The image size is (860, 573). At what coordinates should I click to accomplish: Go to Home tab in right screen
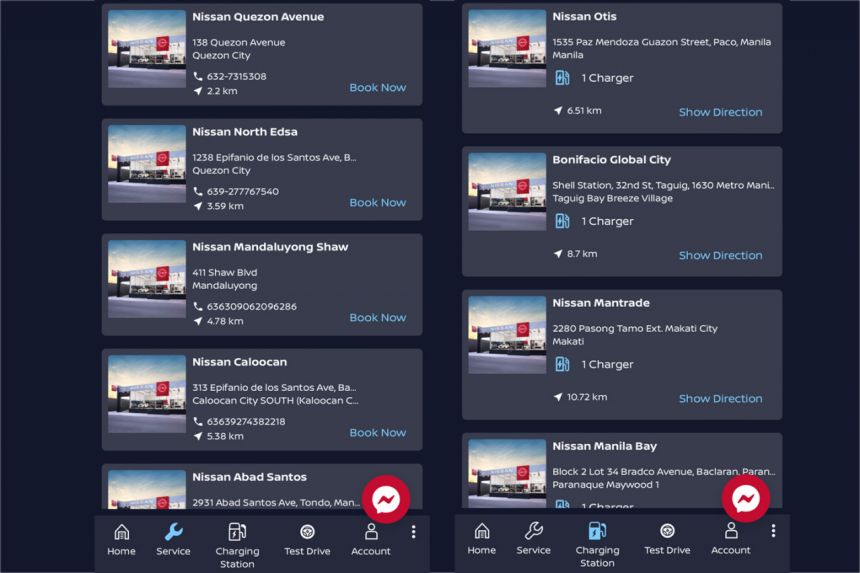[482, 539]
